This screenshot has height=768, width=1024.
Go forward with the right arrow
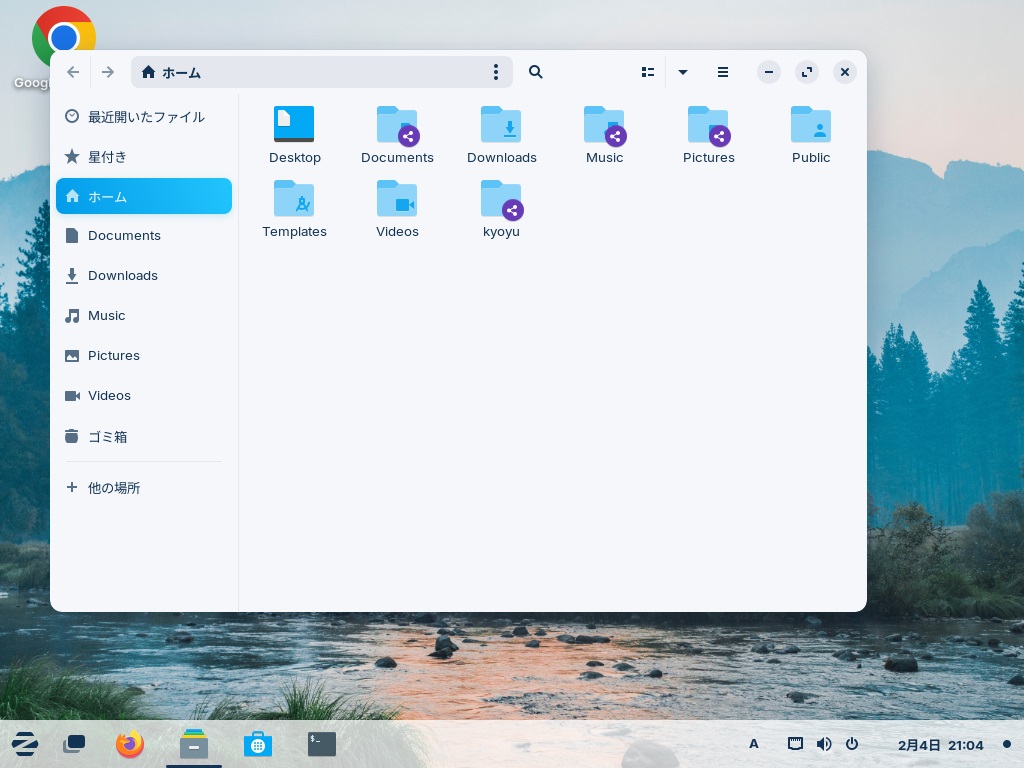(x=108, y=72)
